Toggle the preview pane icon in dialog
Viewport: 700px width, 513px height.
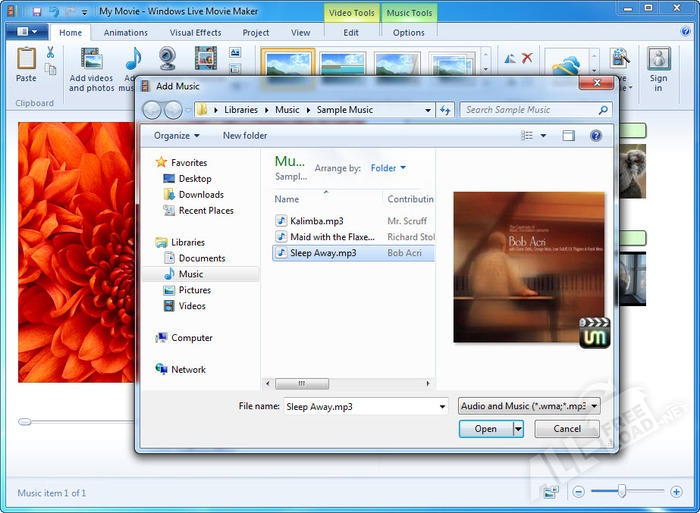coord(568,135)
